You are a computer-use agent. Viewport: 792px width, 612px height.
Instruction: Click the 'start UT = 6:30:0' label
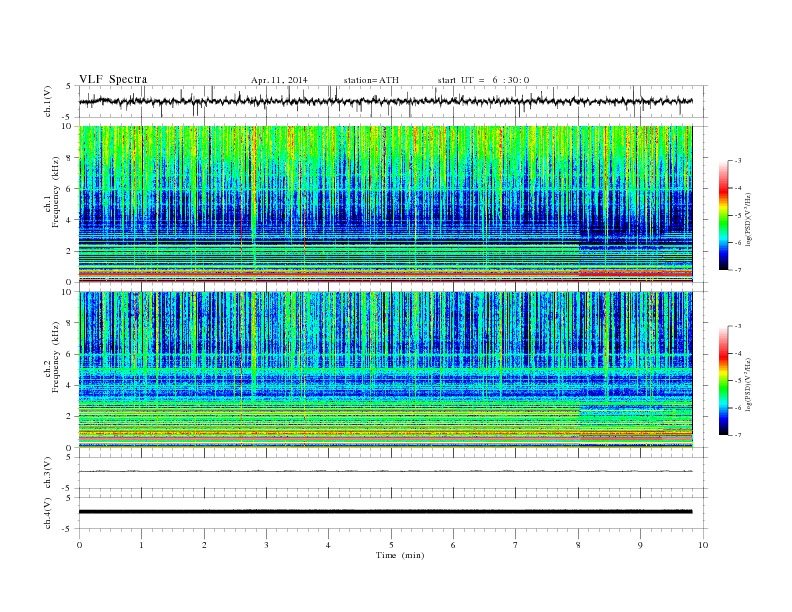coord(483,80)
